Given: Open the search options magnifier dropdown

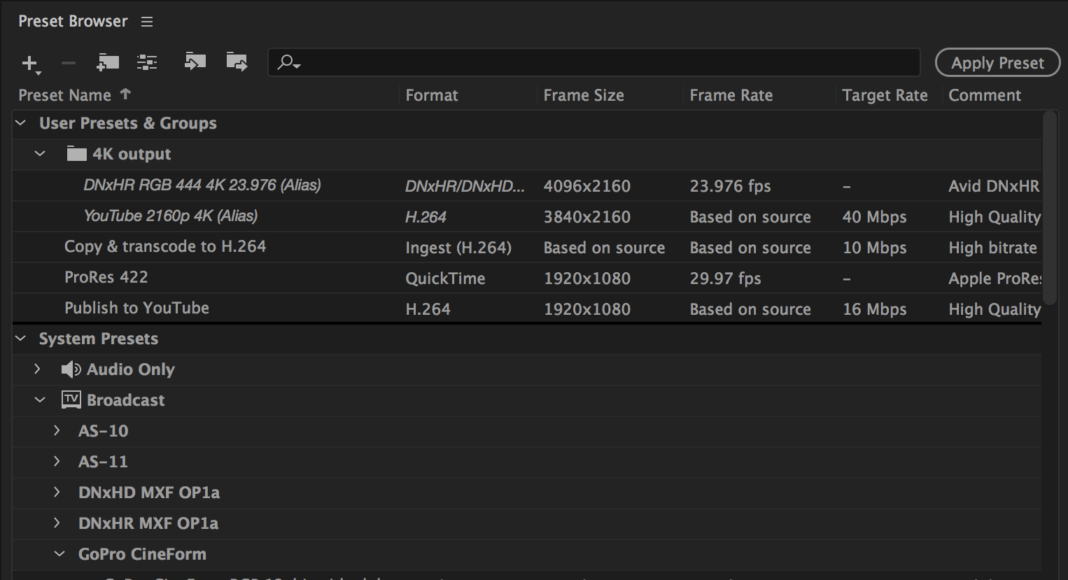Looking at the screenshot, I should 290,62.
